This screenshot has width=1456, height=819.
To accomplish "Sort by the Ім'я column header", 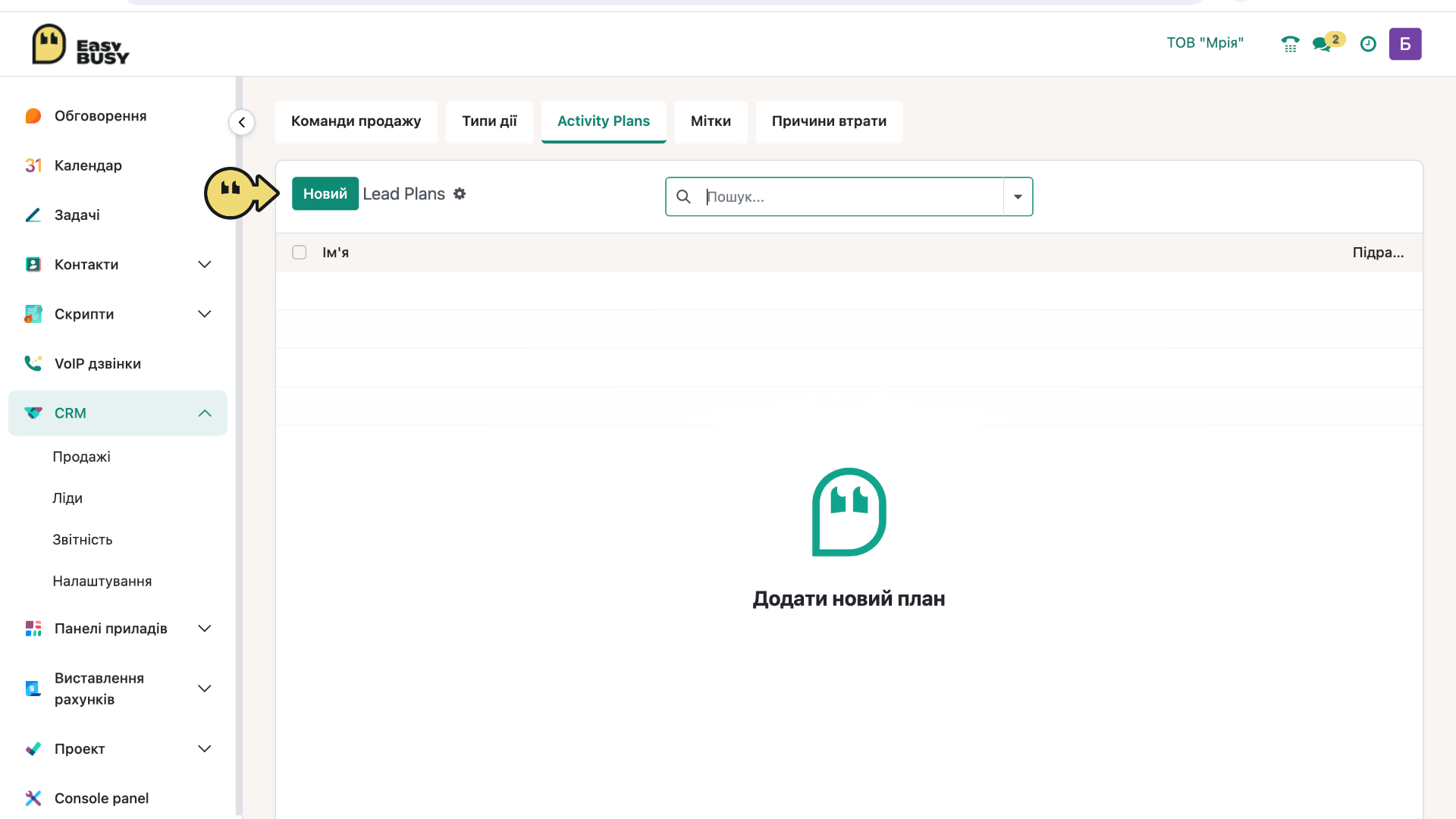I will (336, 253).
